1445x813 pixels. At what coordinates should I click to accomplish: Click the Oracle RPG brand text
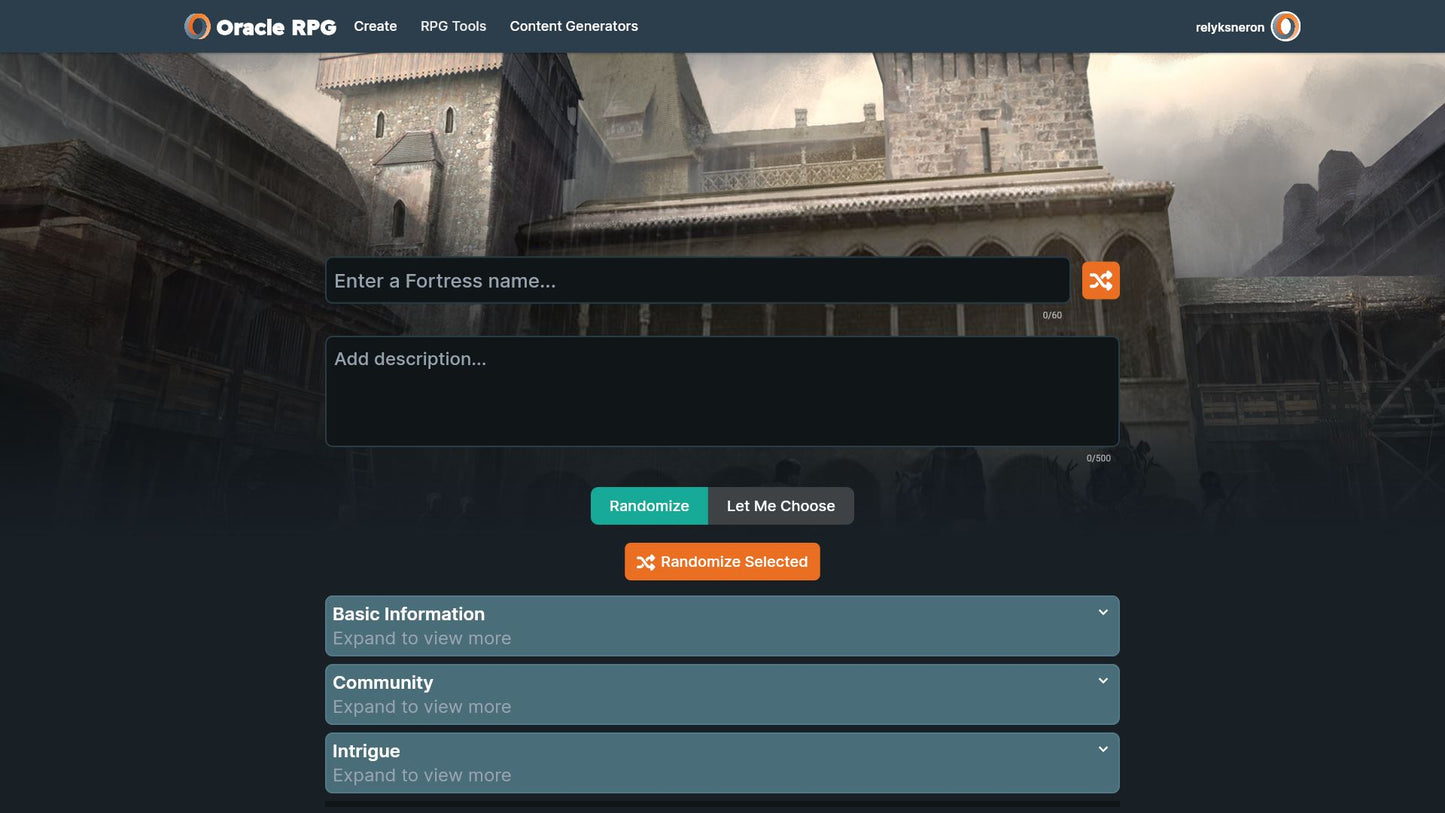[276, 28]
